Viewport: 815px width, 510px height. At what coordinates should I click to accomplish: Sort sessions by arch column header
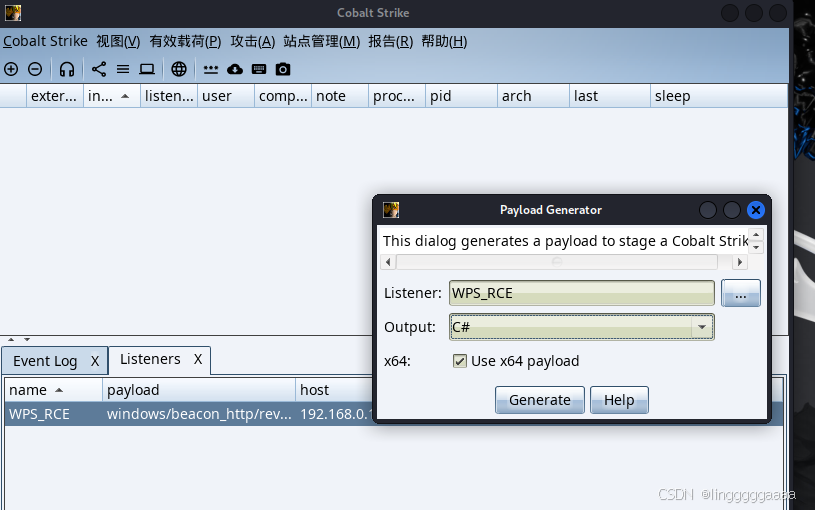coord(533,96)
